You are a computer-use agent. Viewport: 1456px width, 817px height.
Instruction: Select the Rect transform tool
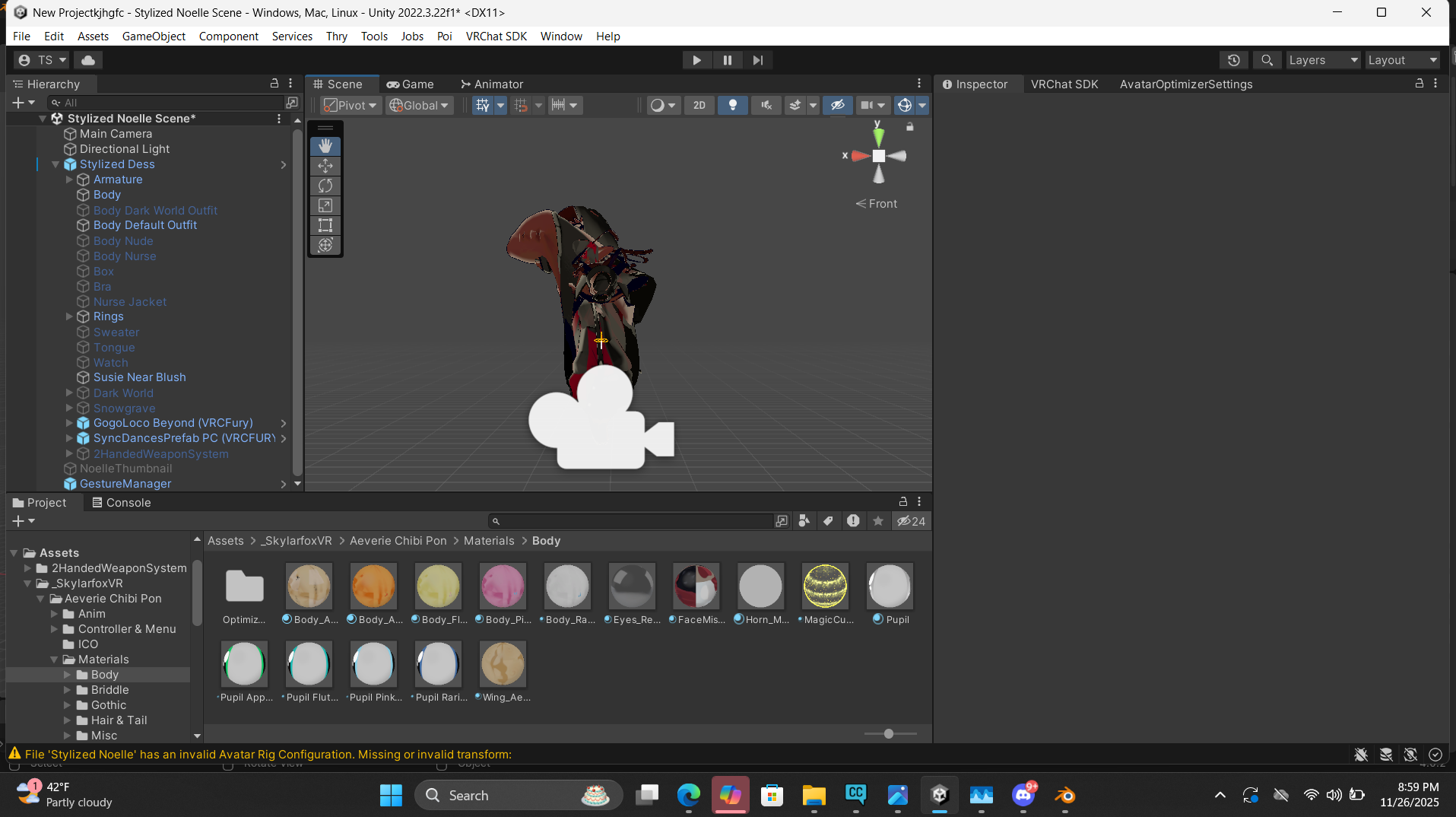pyautogui.click(x=325, y=225)
